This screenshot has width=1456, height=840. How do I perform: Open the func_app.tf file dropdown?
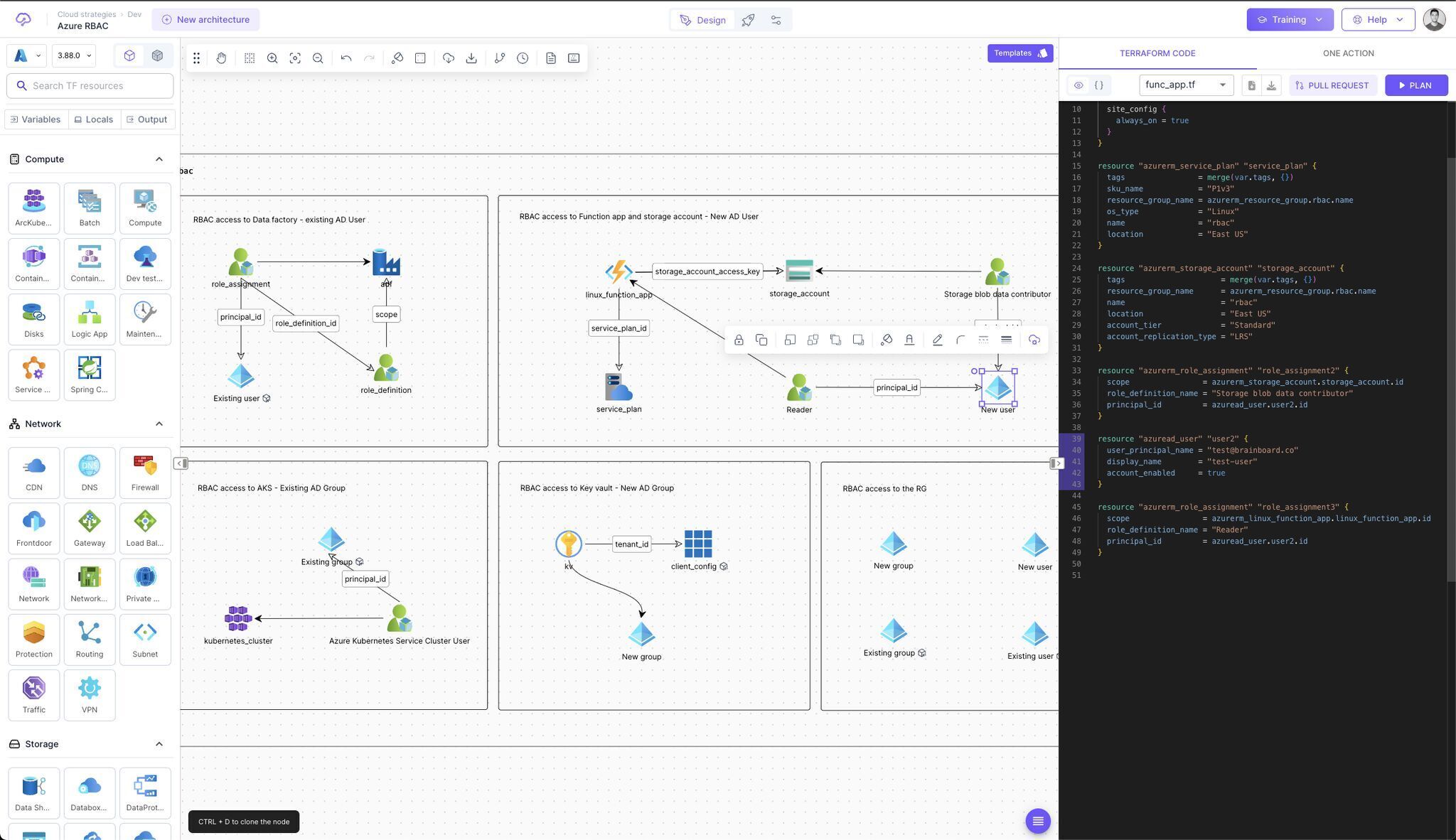(x=1185, y=85)
